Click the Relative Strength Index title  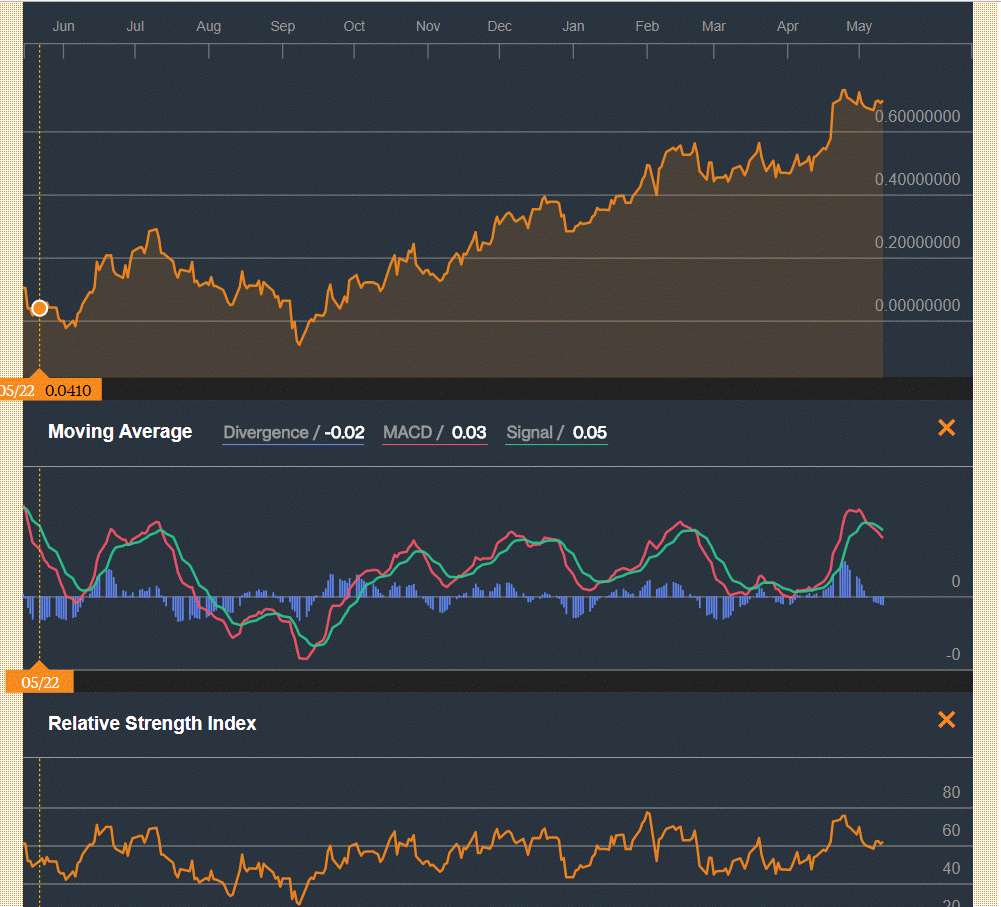(152, 724)
